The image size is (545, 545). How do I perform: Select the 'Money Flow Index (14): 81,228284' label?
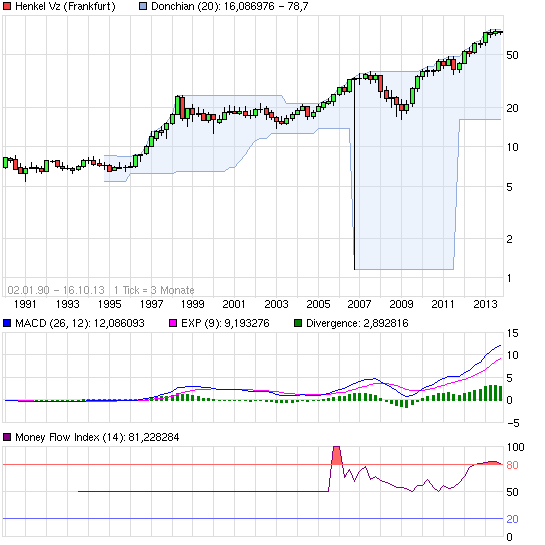97,437
